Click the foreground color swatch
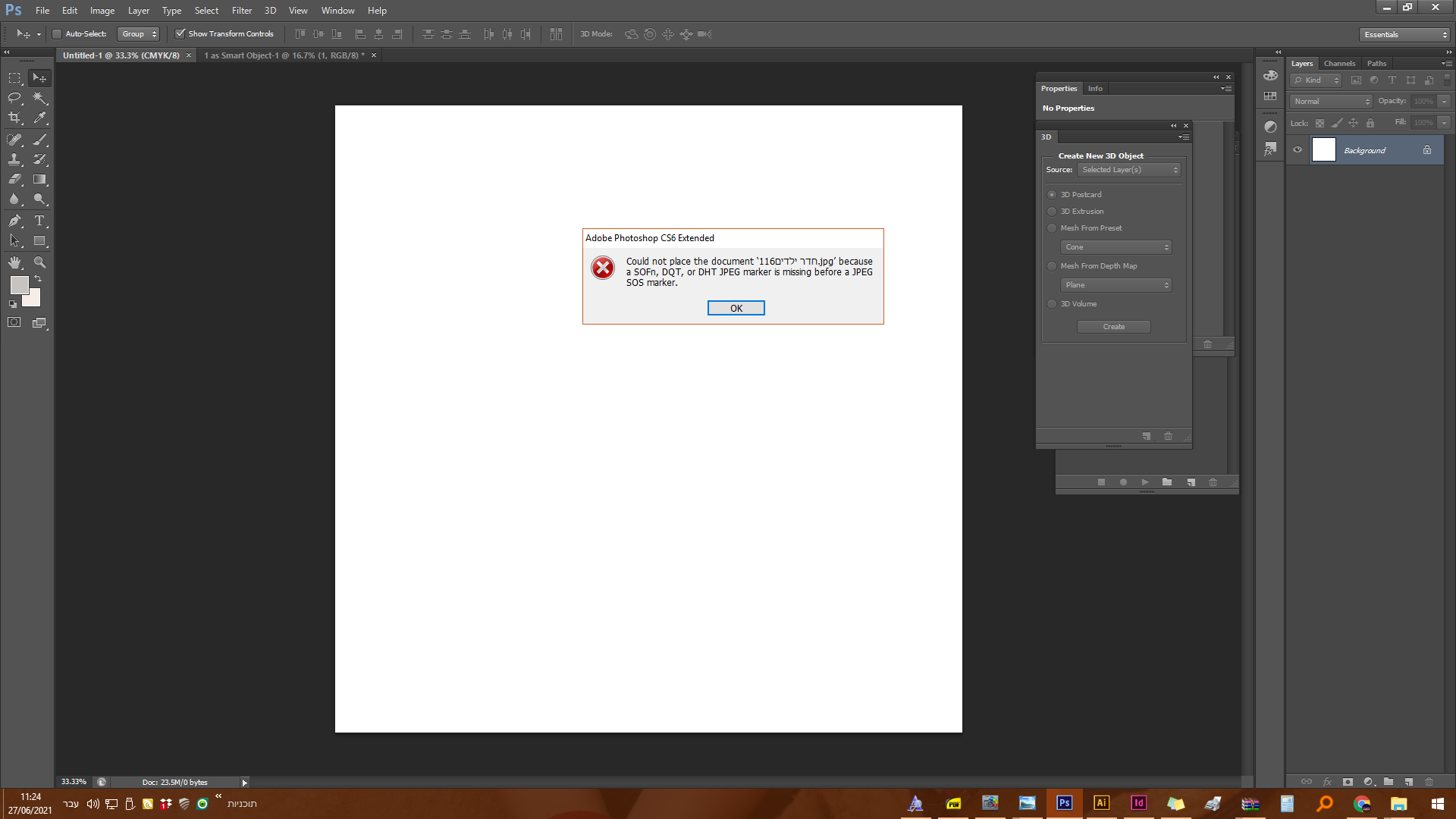Screen dimensions: 1456x819 18,285
